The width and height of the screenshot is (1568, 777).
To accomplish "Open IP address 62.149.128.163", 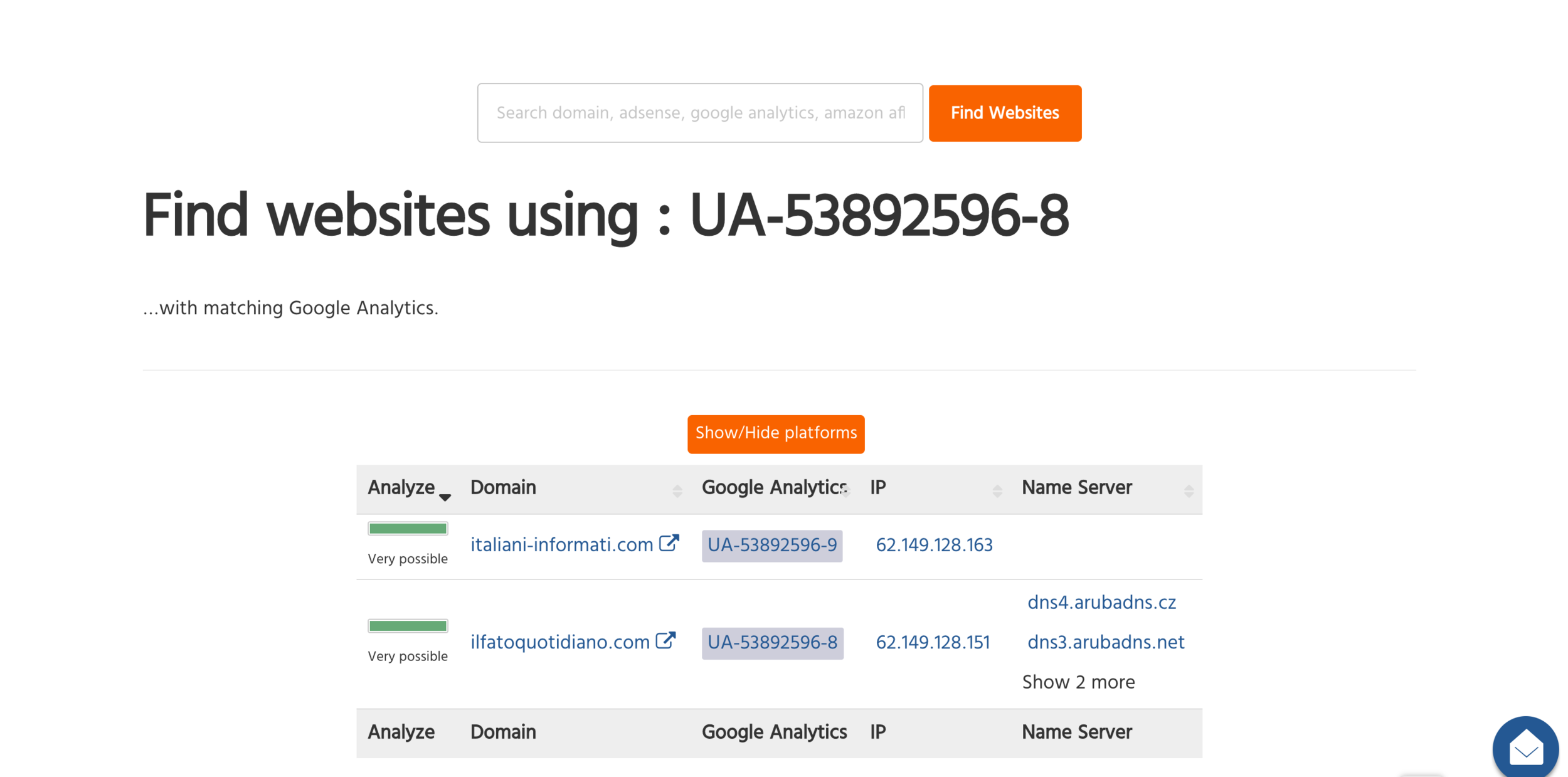I will click(x=933, y=545).
